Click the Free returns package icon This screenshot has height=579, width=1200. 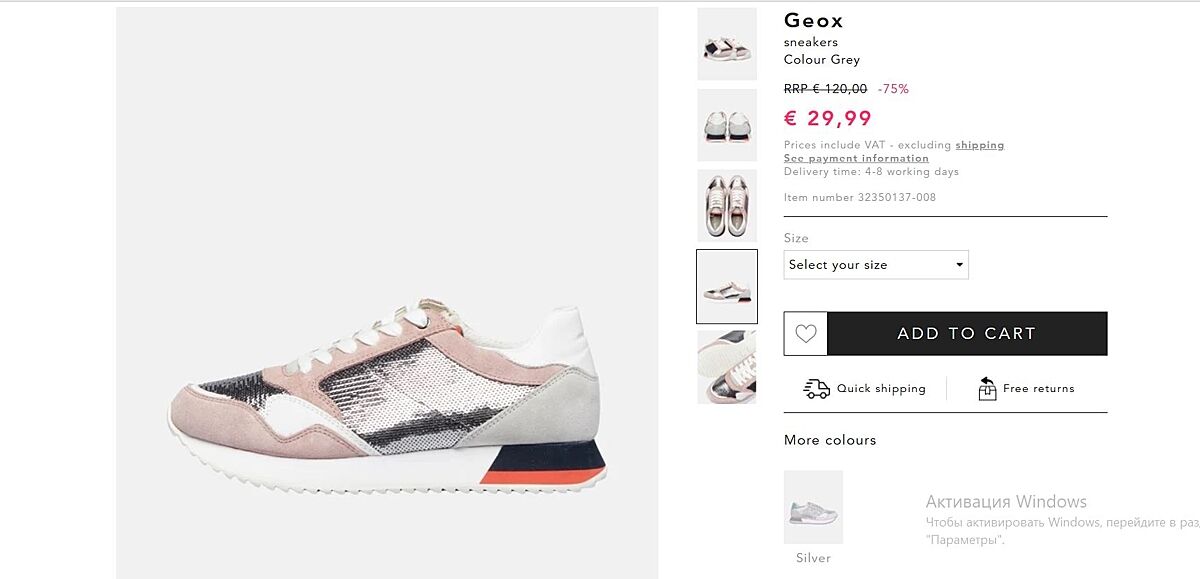(987, 389)
